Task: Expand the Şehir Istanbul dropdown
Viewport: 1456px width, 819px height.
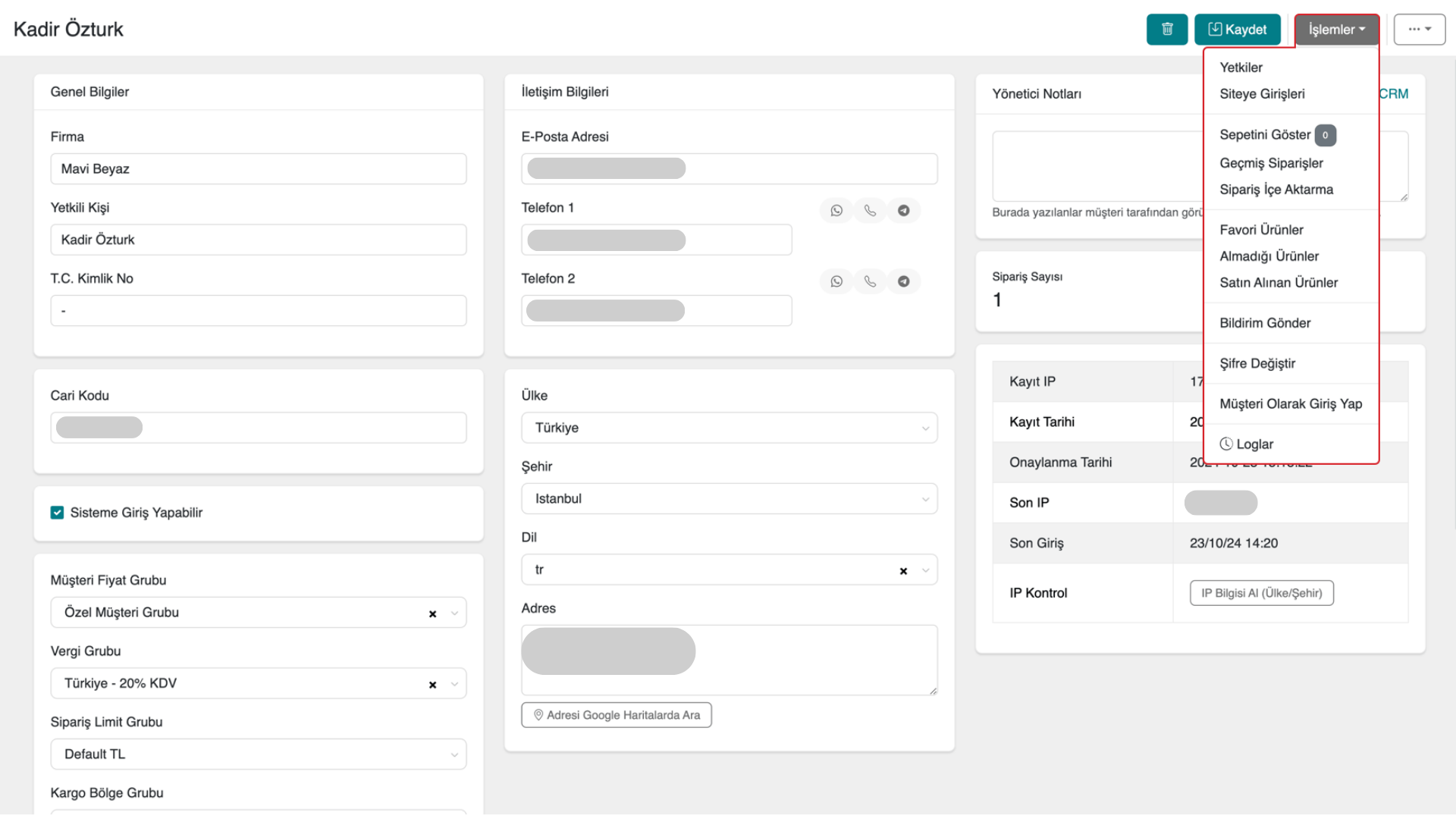Action: pyautogui.click(x=728, y=499)
